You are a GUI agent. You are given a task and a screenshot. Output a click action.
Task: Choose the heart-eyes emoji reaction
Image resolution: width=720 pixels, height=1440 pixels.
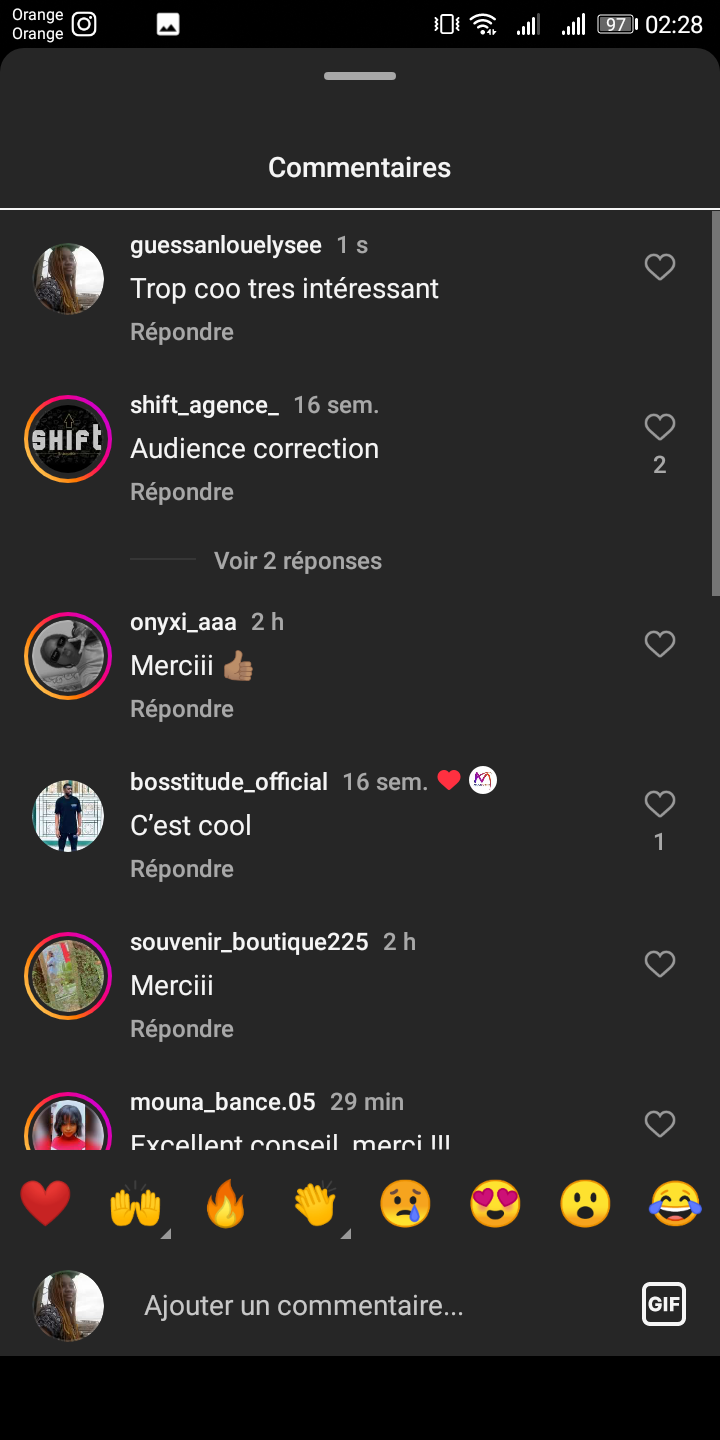[495, 1203]
